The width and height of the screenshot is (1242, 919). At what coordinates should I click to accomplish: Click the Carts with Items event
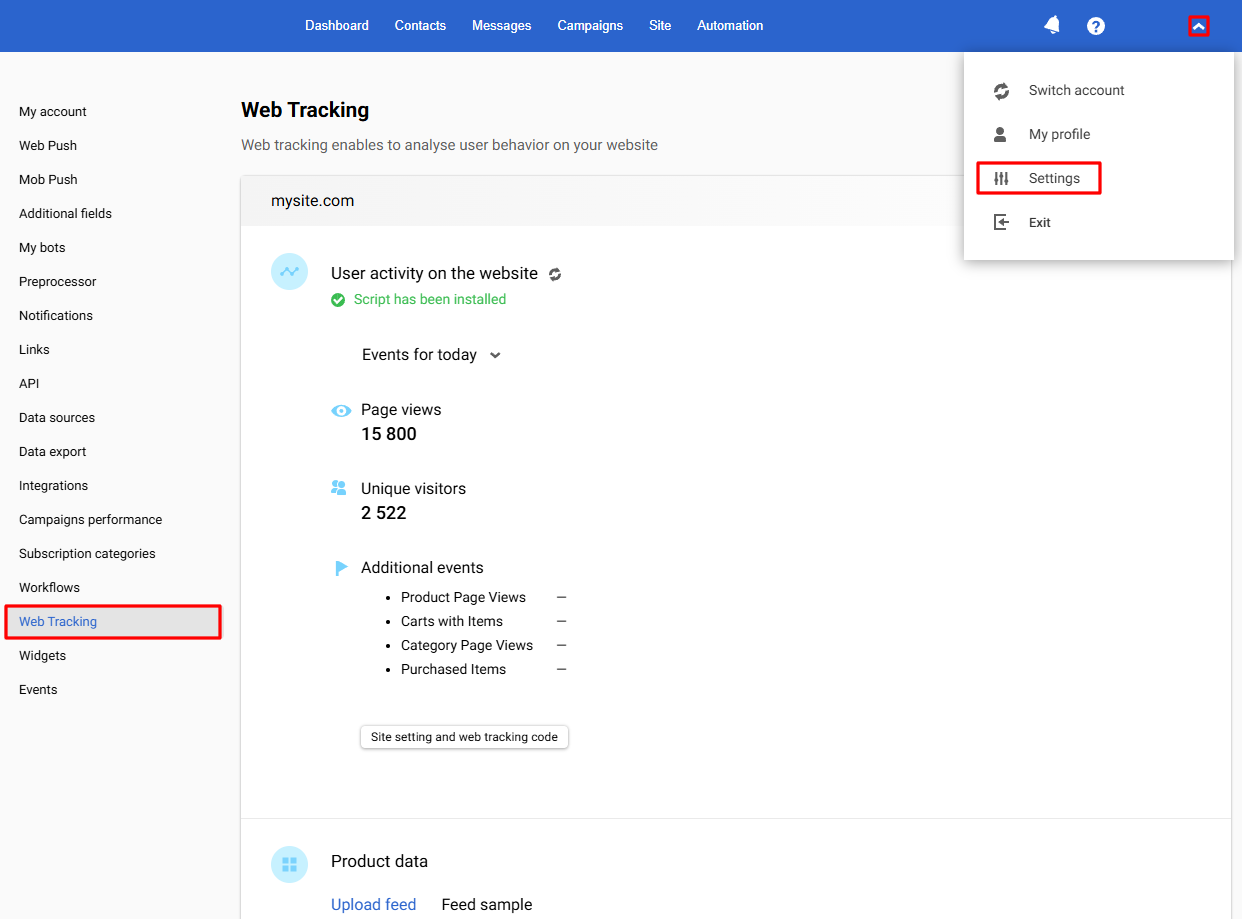coord(452,621)
